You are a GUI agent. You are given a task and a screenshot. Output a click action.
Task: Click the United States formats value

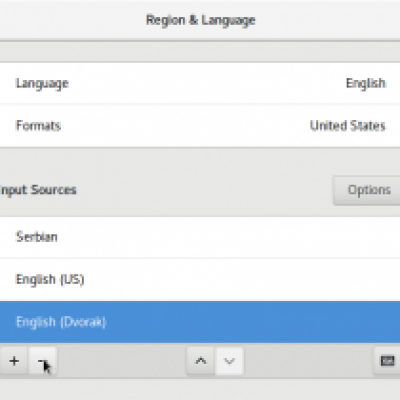pos(348,126)
